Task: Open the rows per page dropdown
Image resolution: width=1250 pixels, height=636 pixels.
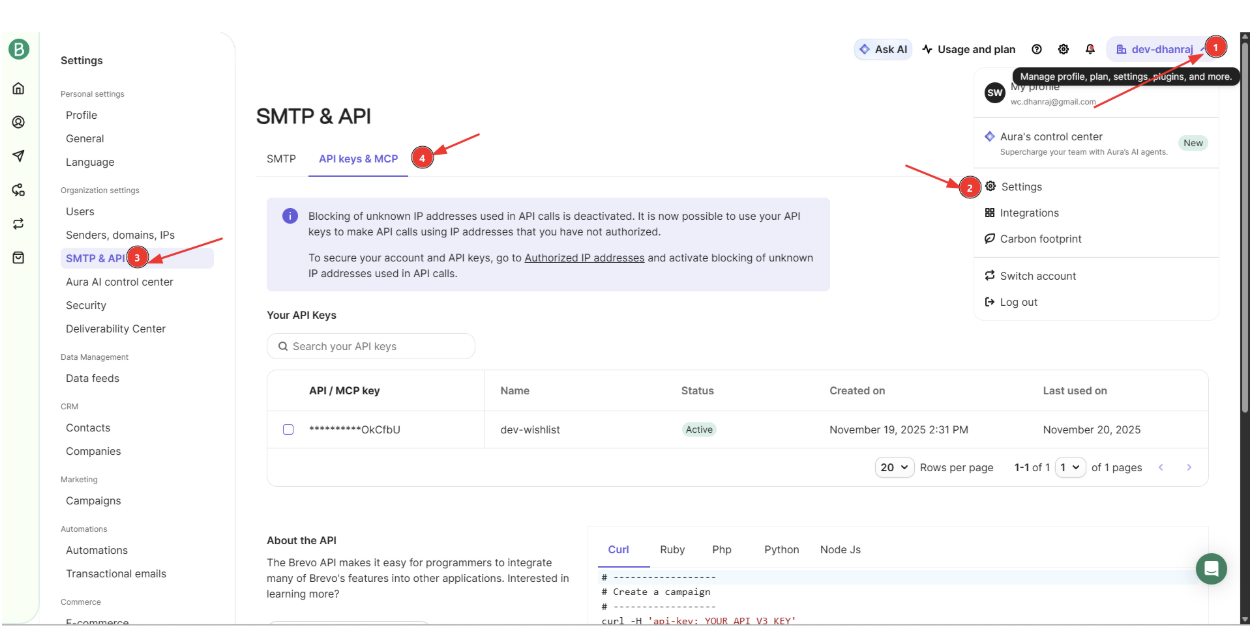Action: coord(895,467)
